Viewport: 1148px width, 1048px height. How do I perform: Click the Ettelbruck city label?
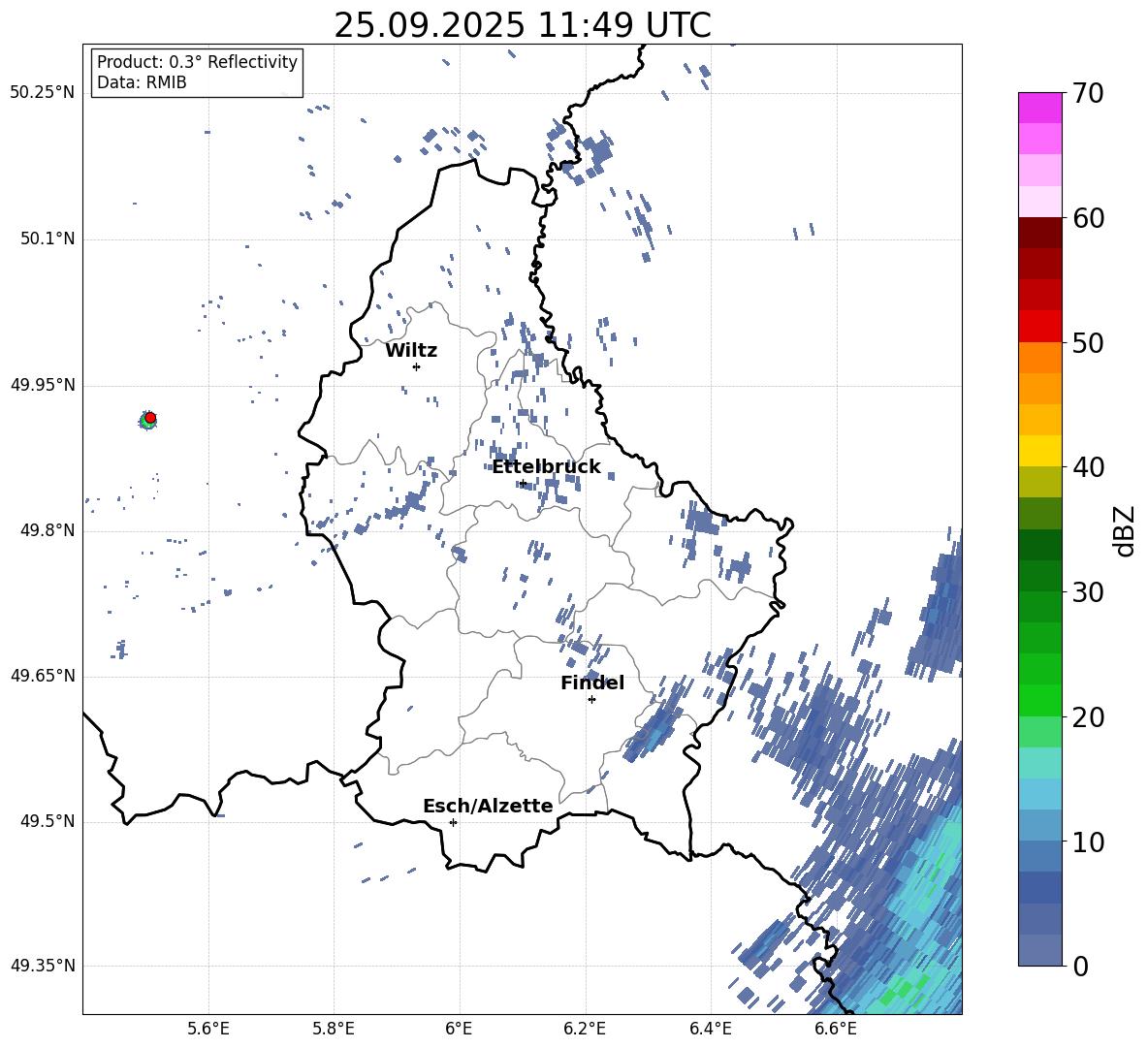click(546, 467)
